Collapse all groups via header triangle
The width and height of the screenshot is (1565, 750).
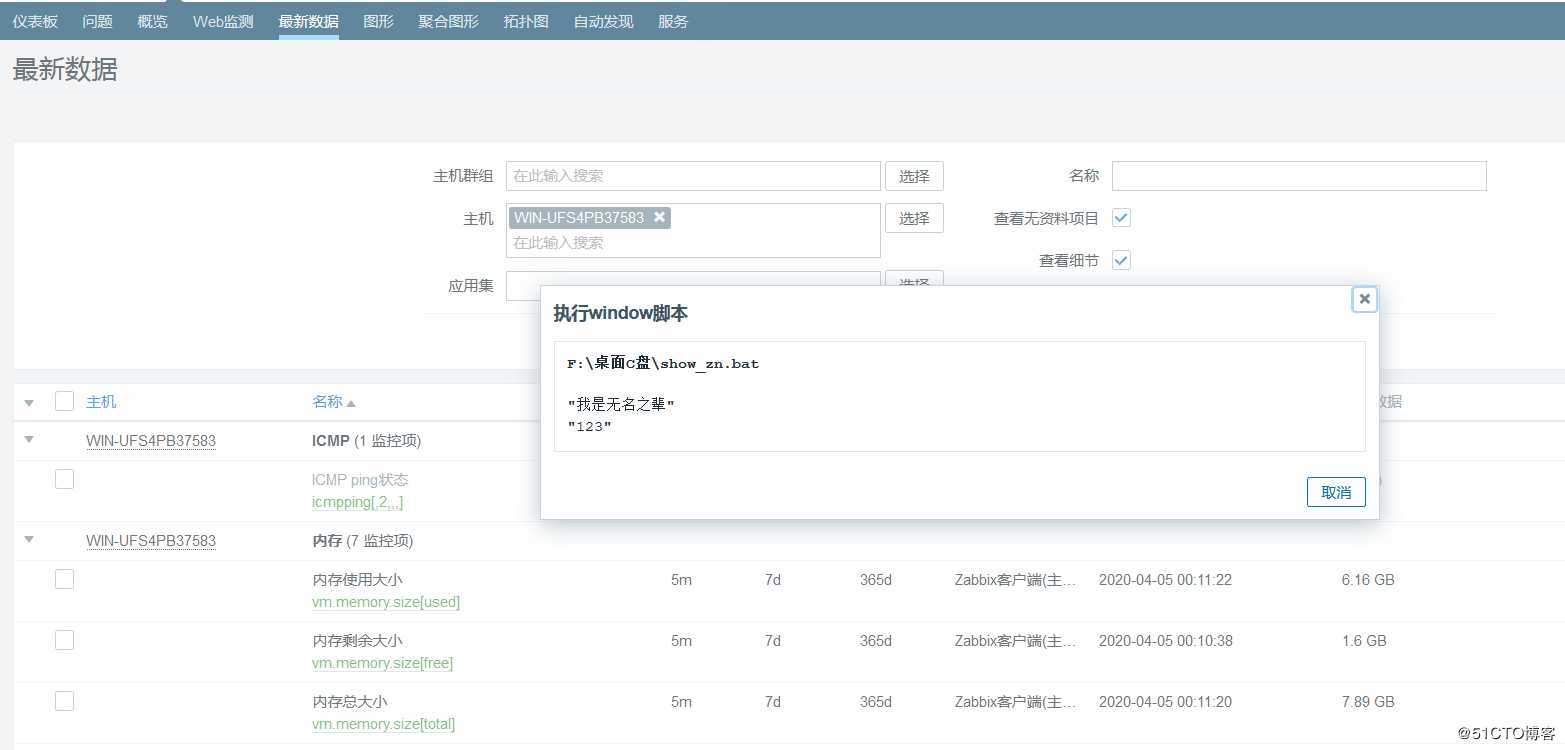29,403
